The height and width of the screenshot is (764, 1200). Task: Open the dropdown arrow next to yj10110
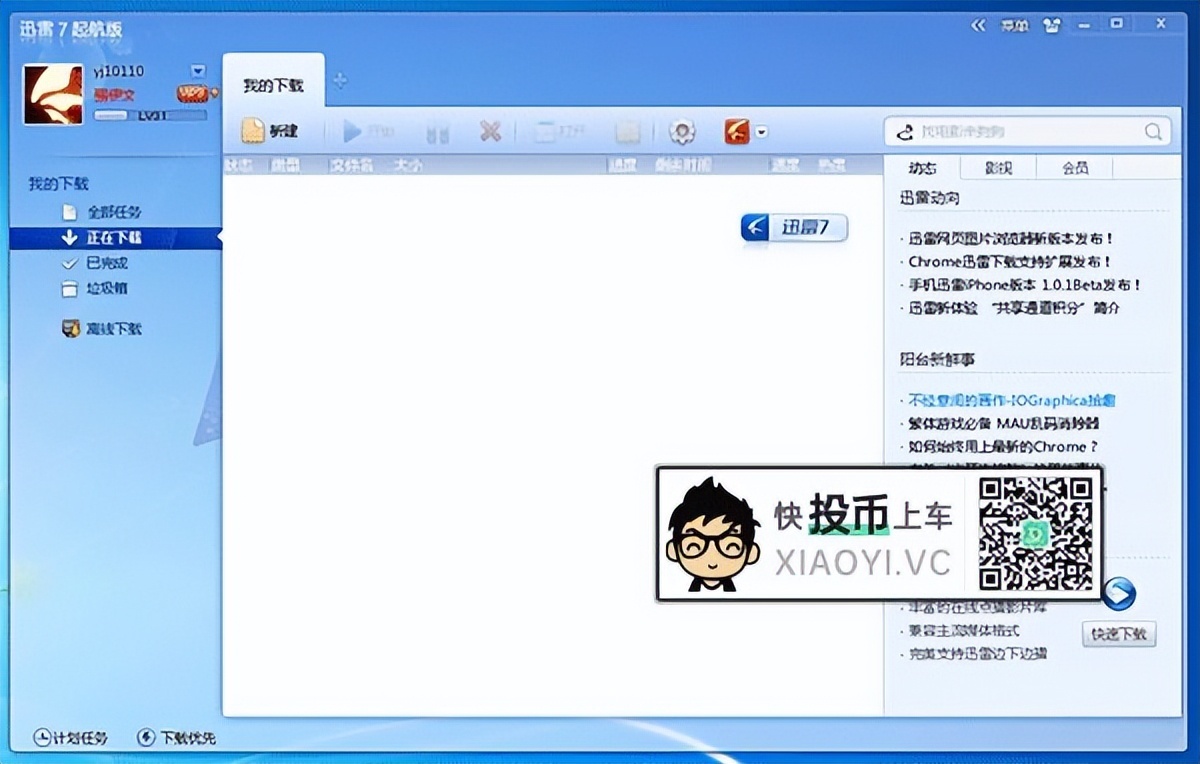(x=198, y=71)
